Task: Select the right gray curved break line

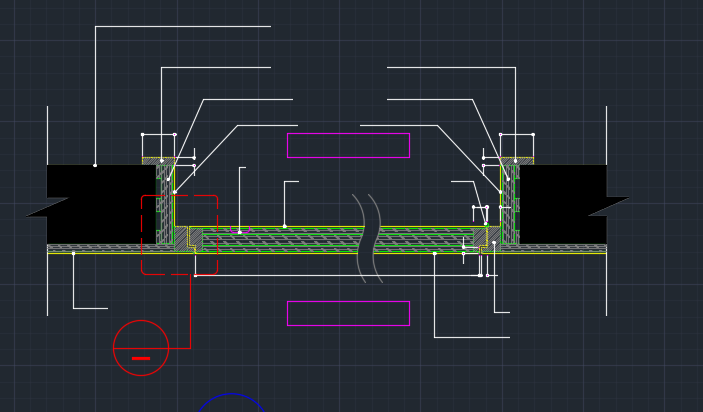Action: coord(376,239)
